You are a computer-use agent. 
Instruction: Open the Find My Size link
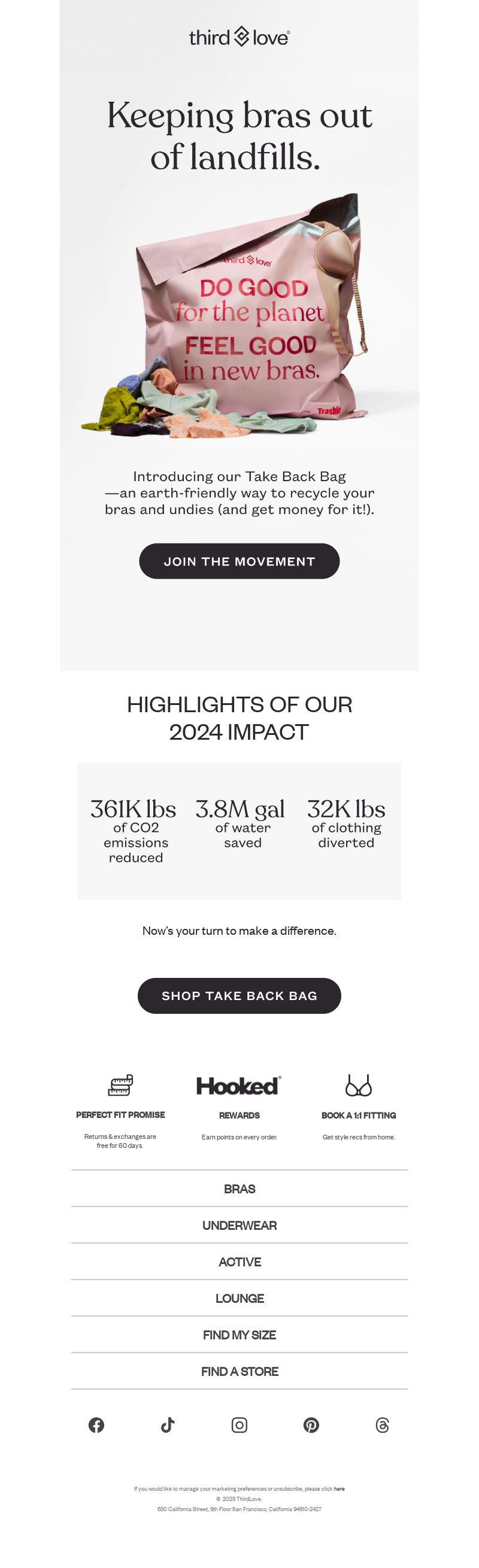239,1335
